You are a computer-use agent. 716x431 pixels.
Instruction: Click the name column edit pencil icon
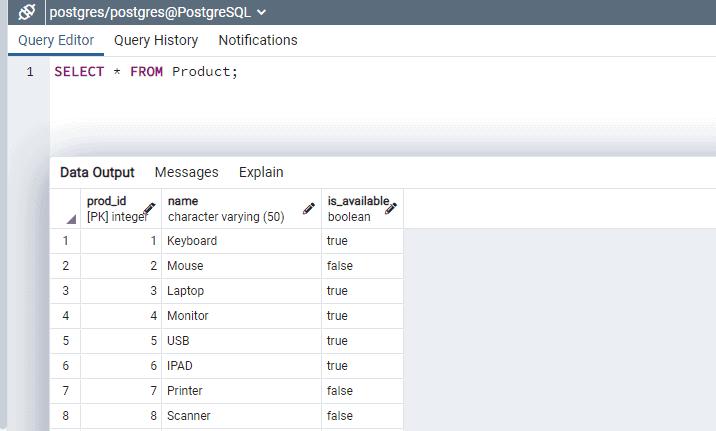click(309, 208)
